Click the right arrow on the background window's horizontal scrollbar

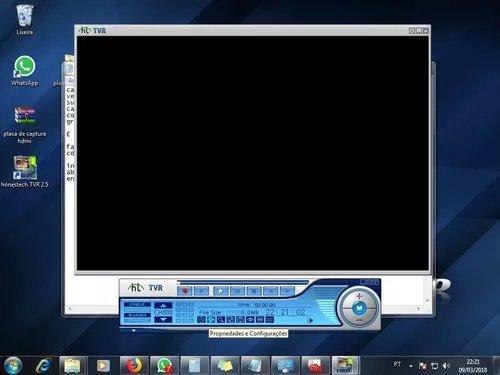418,309
